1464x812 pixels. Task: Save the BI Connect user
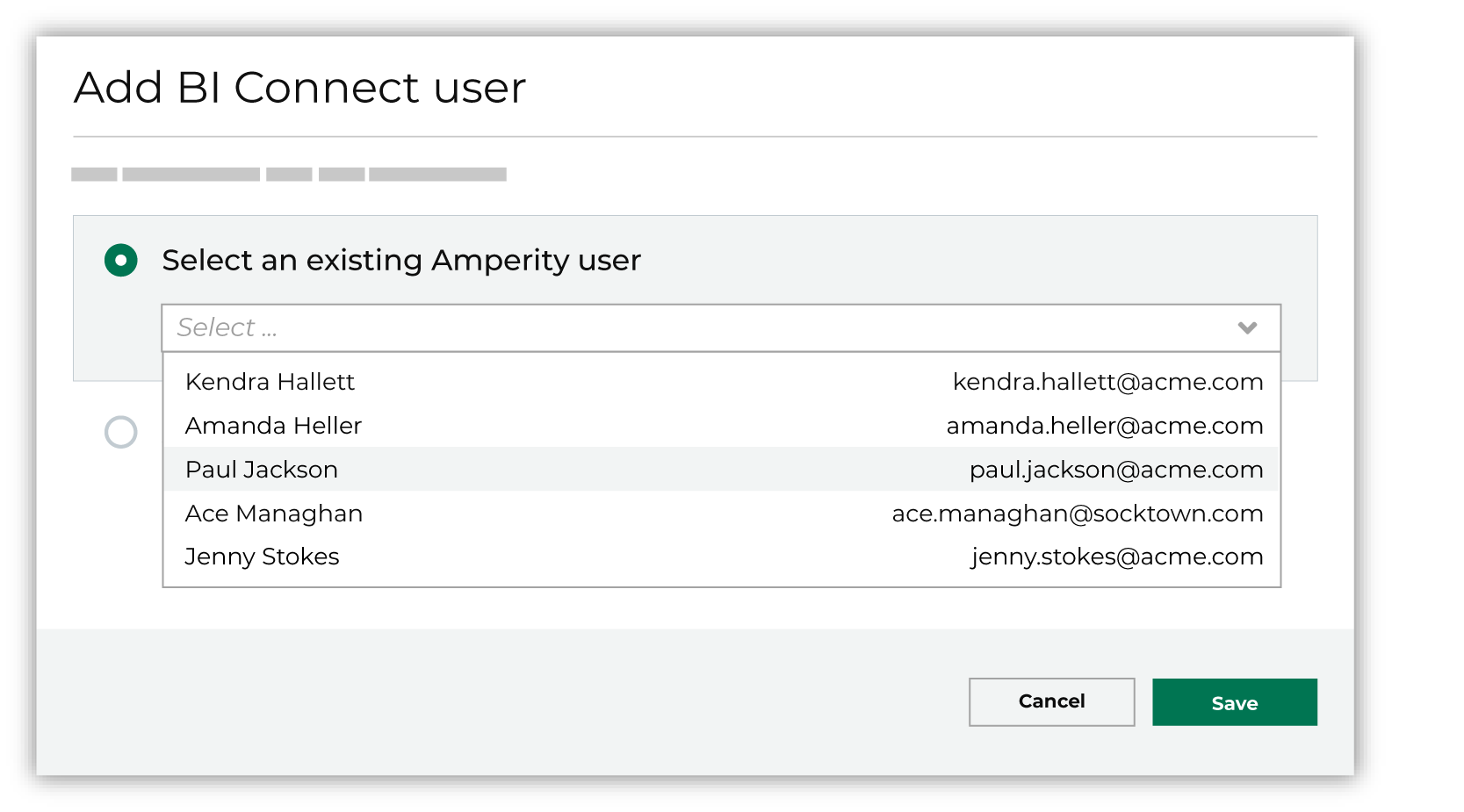(x=1235, y=702)
